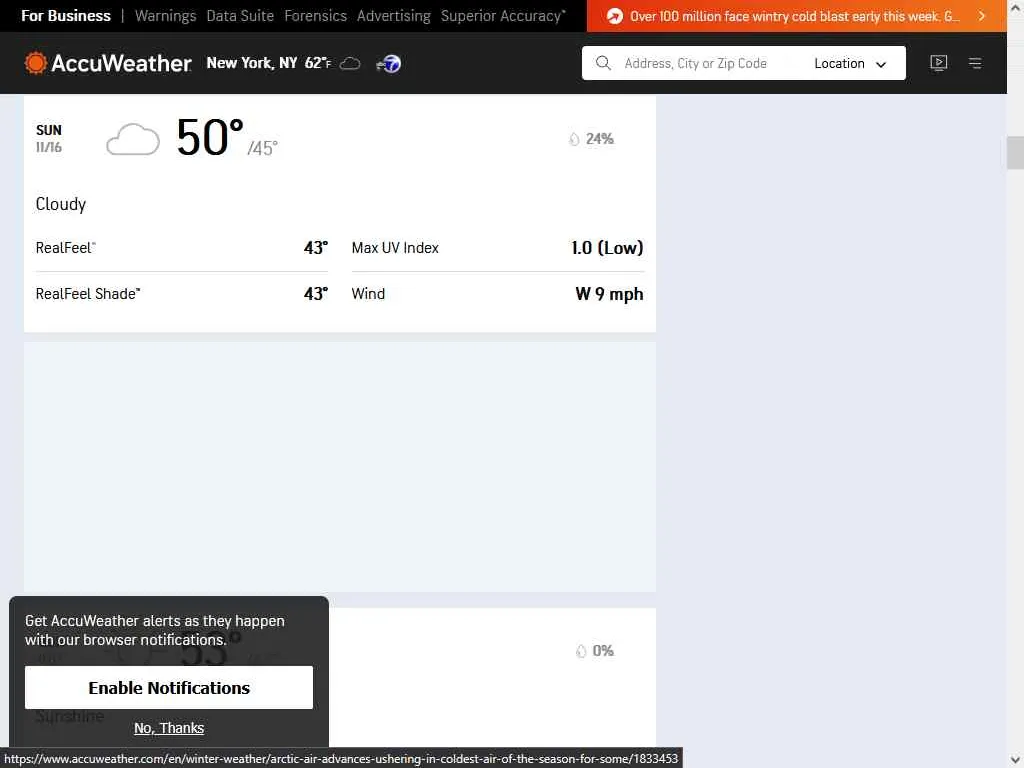The image size is (1024, 768).
Task: Open the Warnings menu item
Action: [x=165, y=16]
